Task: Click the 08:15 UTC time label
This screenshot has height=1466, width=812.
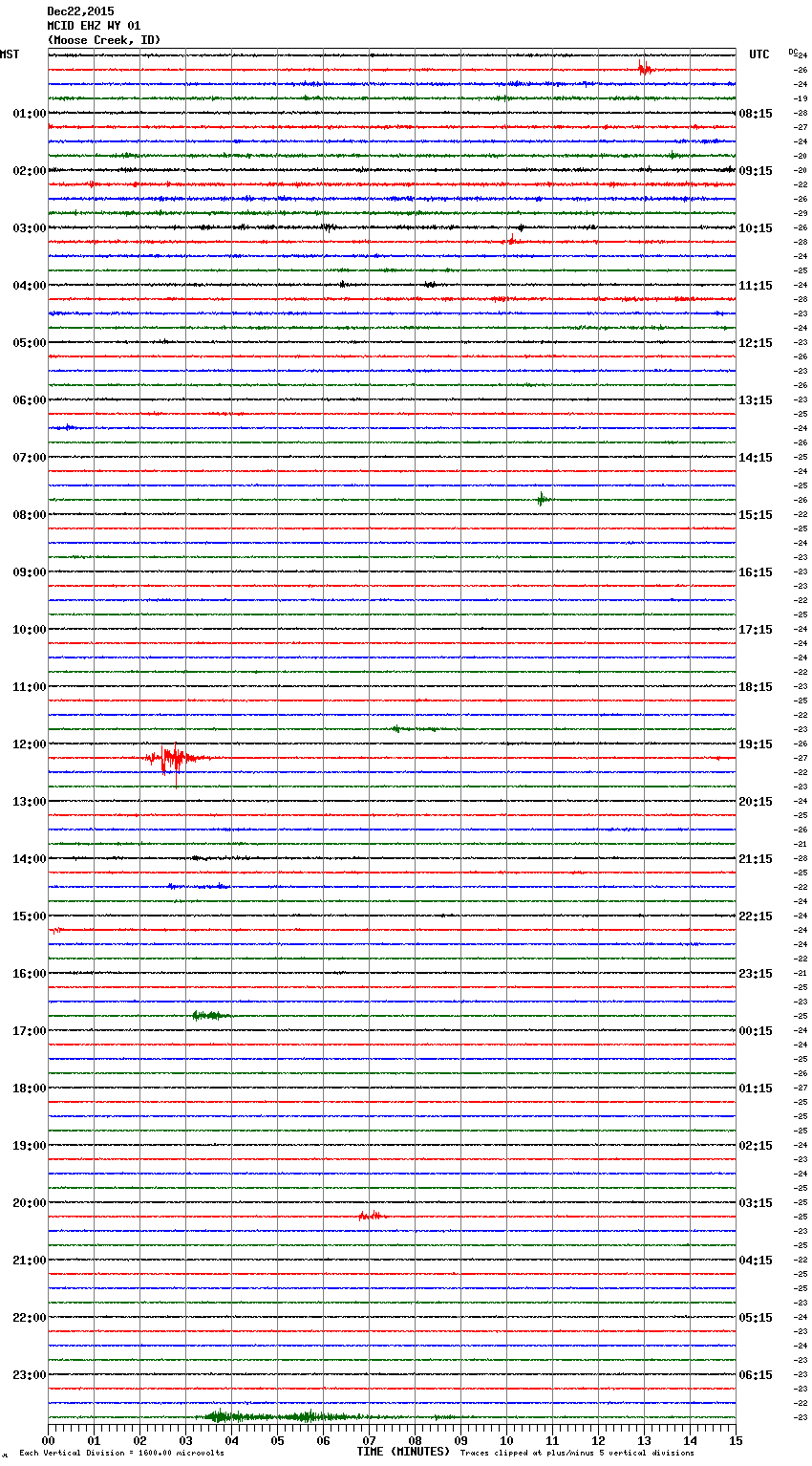Action: [x=756, y=114]
